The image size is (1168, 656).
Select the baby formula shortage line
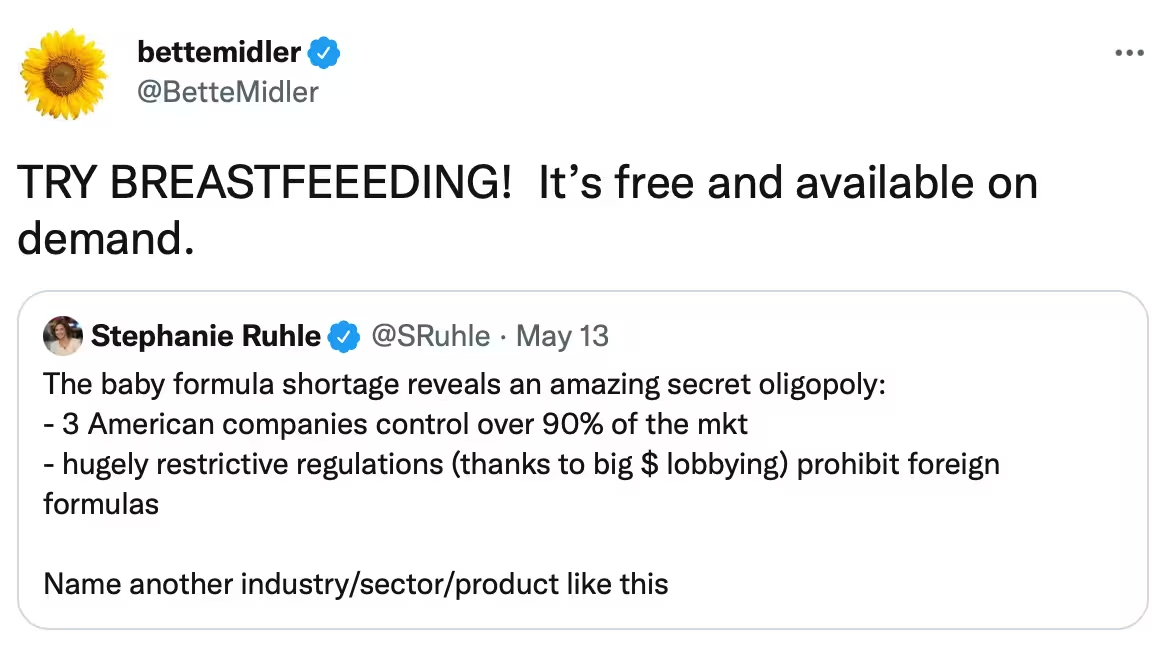464,384
